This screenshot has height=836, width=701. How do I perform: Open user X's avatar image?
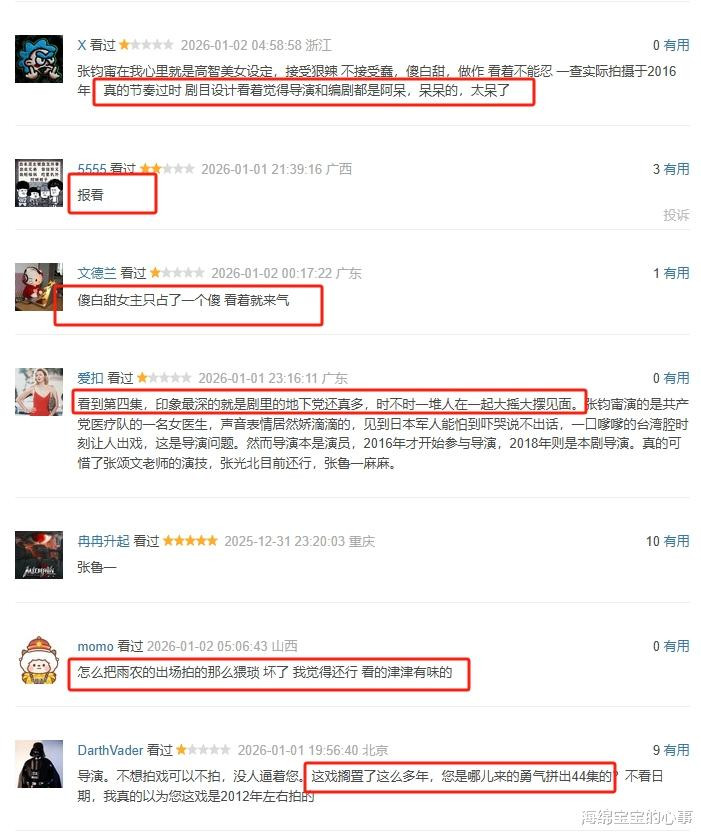tap(39, 59)
